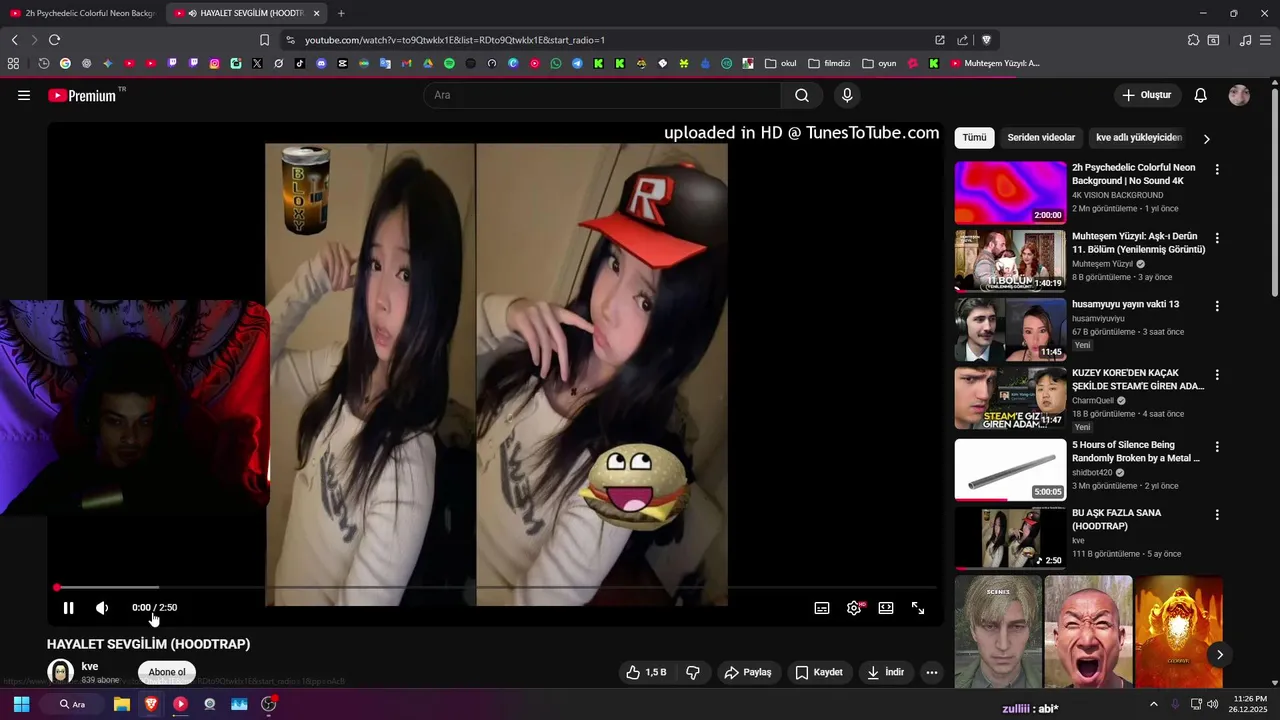Click the YouTube search field
Viewport: 1280px width, 720px height.
click(602, 95)
